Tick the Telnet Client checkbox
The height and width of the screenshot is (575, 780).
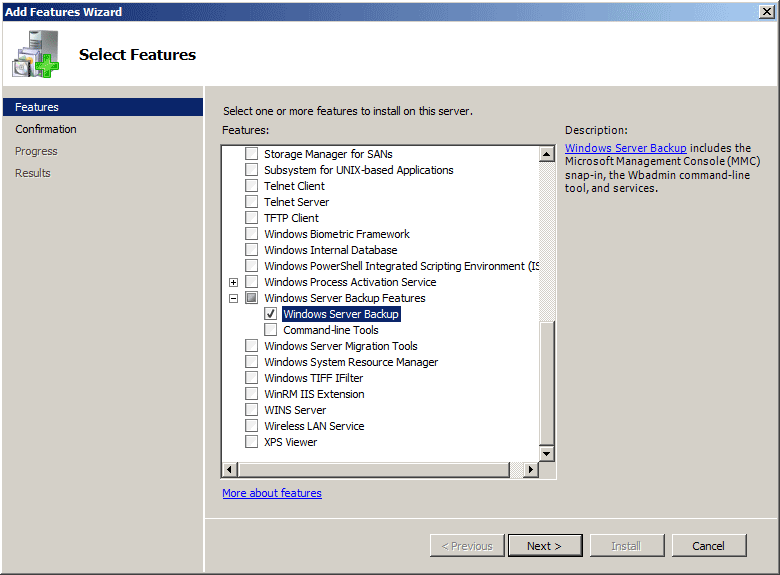252,186
